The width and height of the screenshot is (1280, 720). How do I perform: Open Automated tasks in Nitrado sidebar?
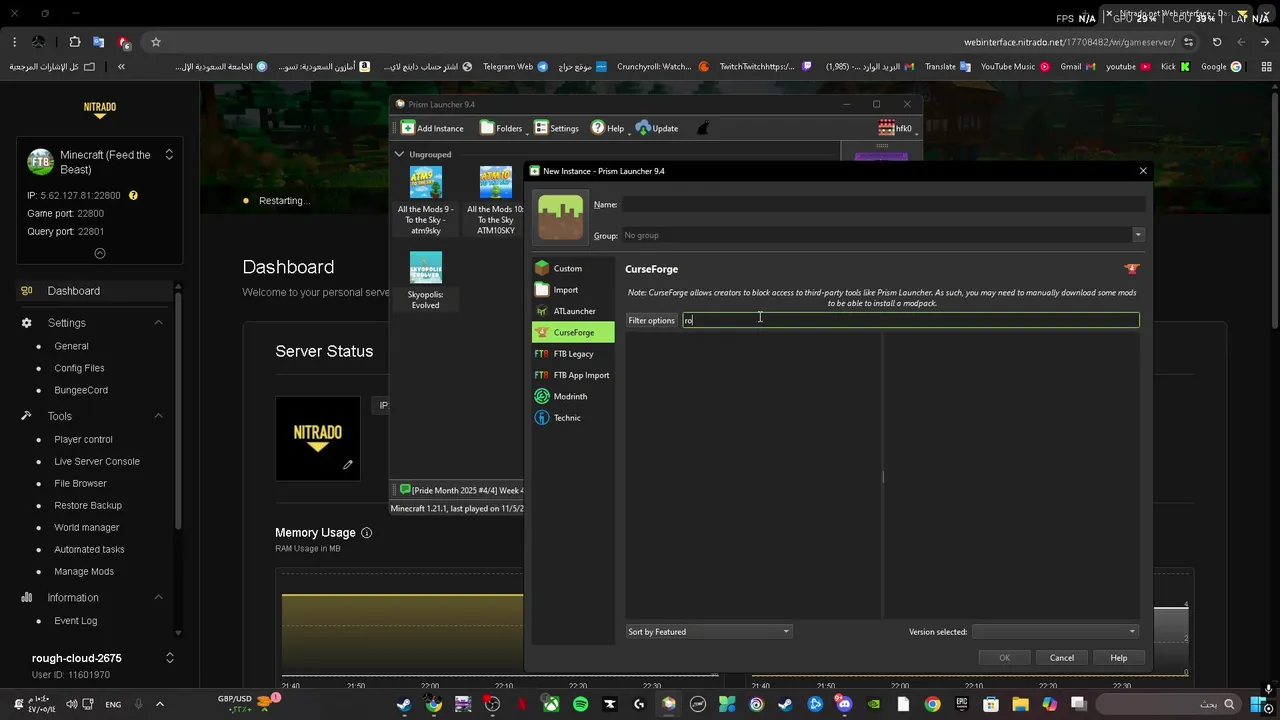coord(89,549)
